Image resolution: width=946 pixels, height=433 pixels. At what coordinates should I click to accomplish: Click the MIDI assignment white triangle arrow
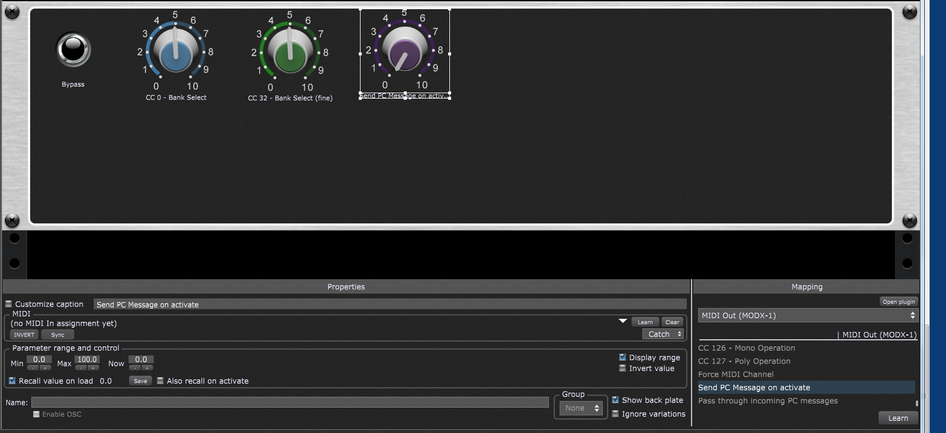tap(623, 321)
